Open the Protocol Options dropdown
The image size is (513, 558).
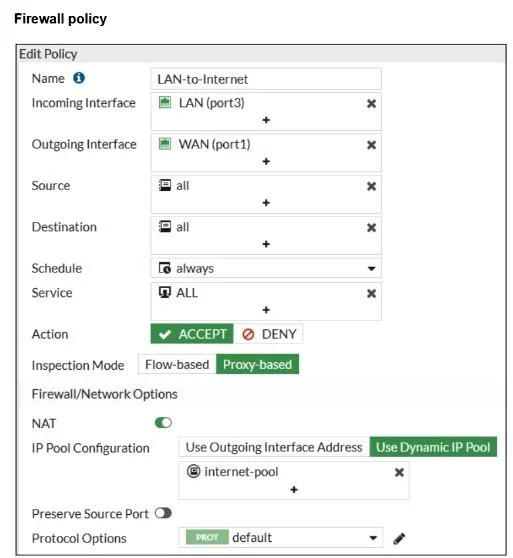[x=281, y=537]
